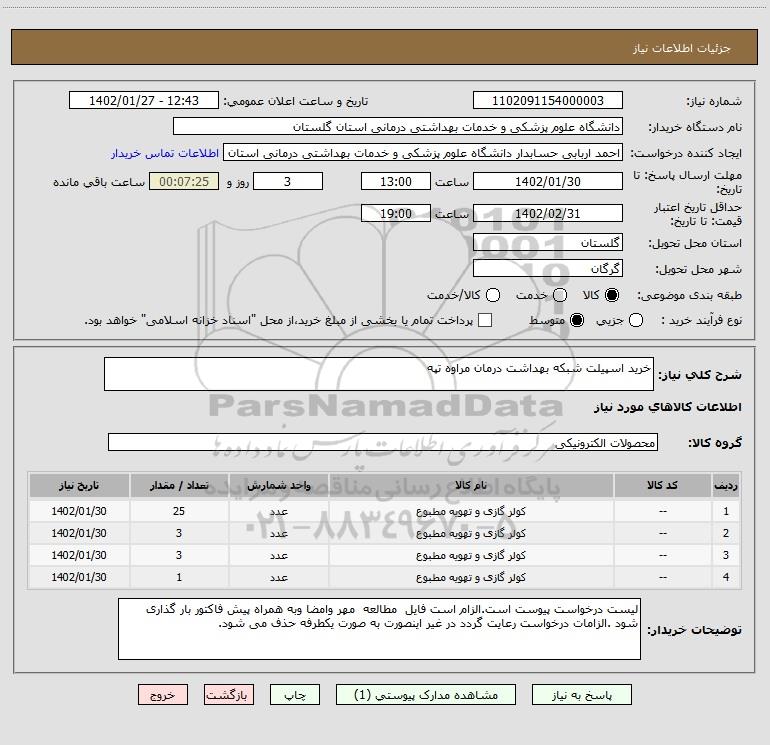The height and width of the screenshot is (745, 770).
Task: Click the delivery province گلستان field
Action: pos(548,243)
